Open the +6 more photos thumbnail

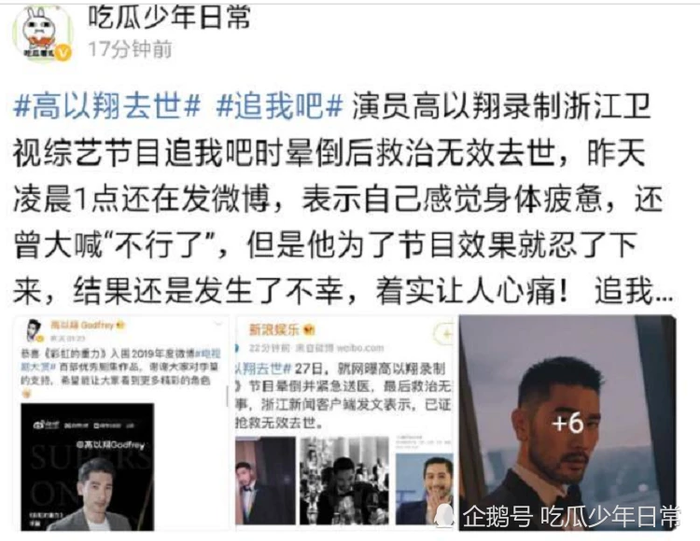[567, 422]
